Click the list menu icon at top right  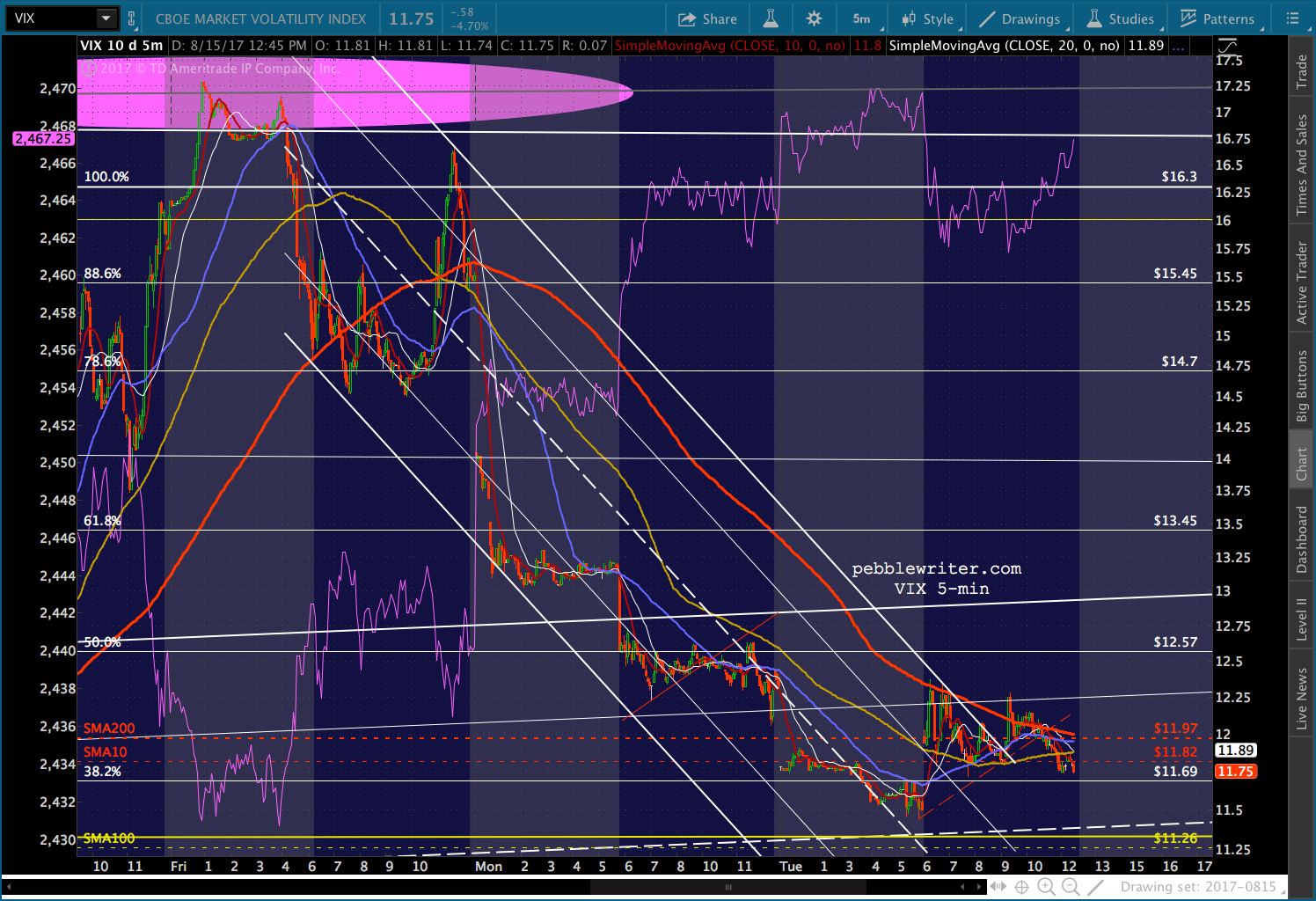click(x=1292, y=18)
